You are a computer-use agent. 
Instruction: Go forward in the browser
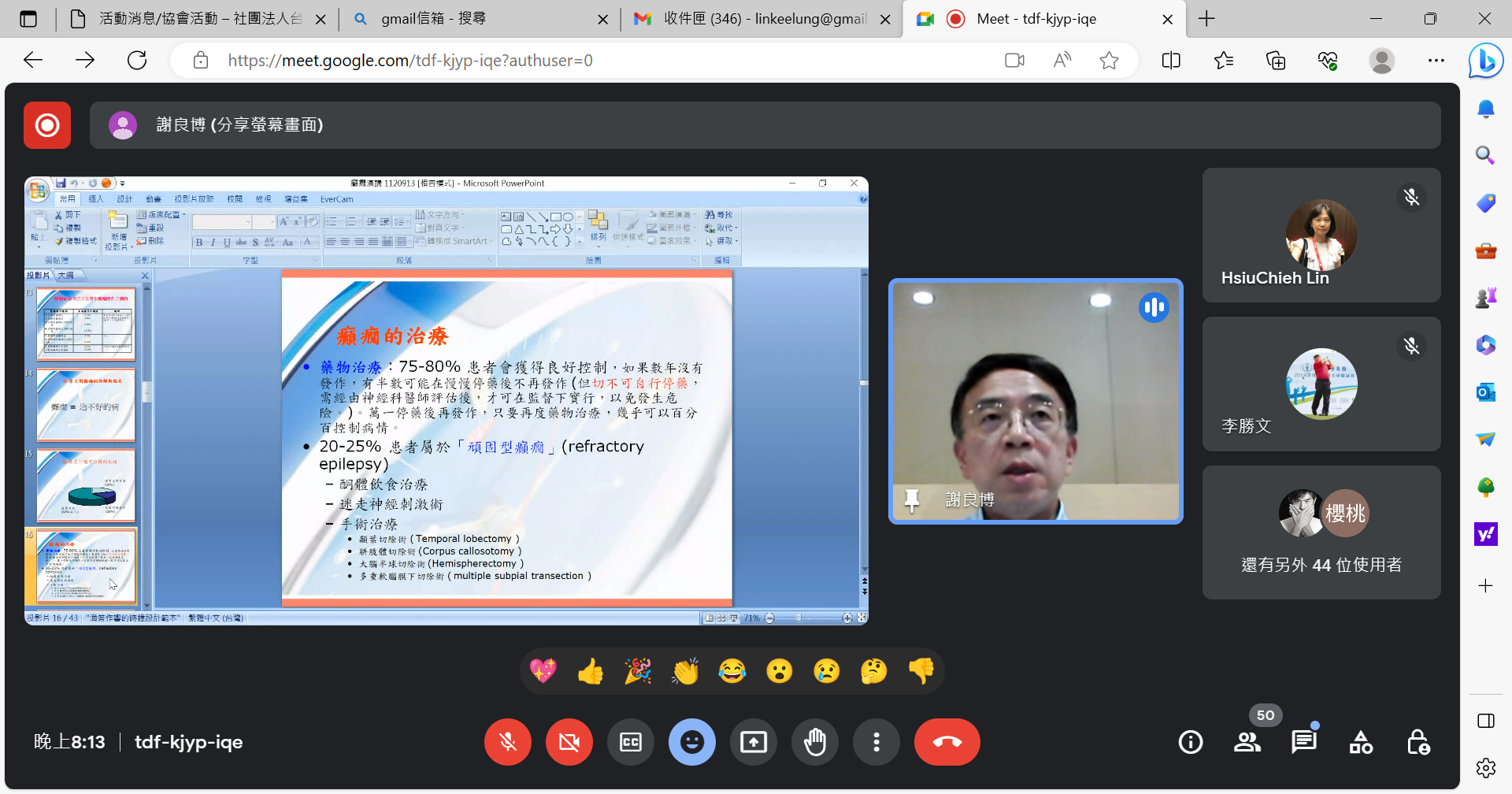click(x=85, y=60)
